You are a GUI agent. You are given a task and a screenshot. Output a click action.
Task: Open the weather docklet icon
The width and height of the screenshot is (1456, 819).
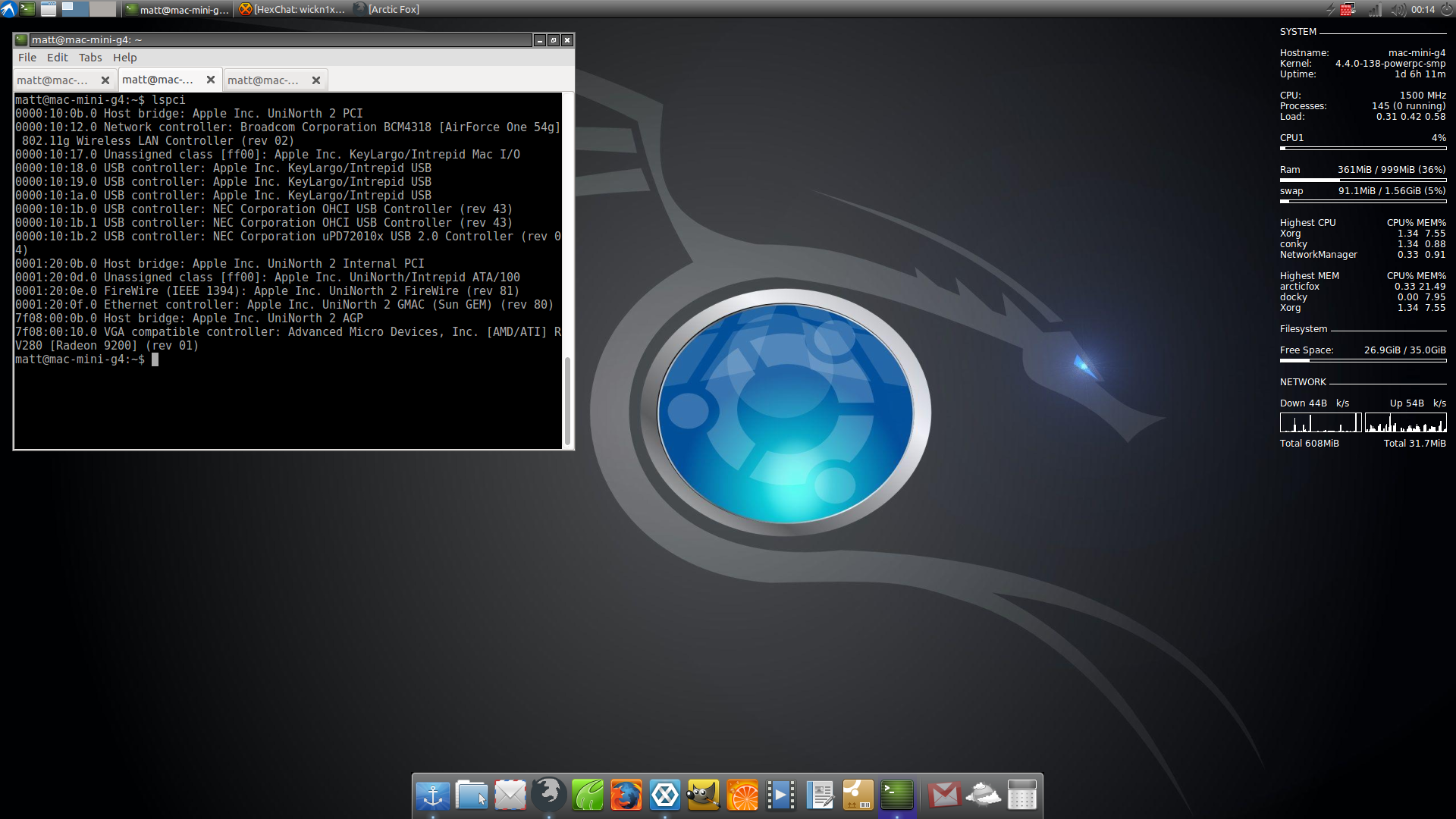tap(983, 795)
